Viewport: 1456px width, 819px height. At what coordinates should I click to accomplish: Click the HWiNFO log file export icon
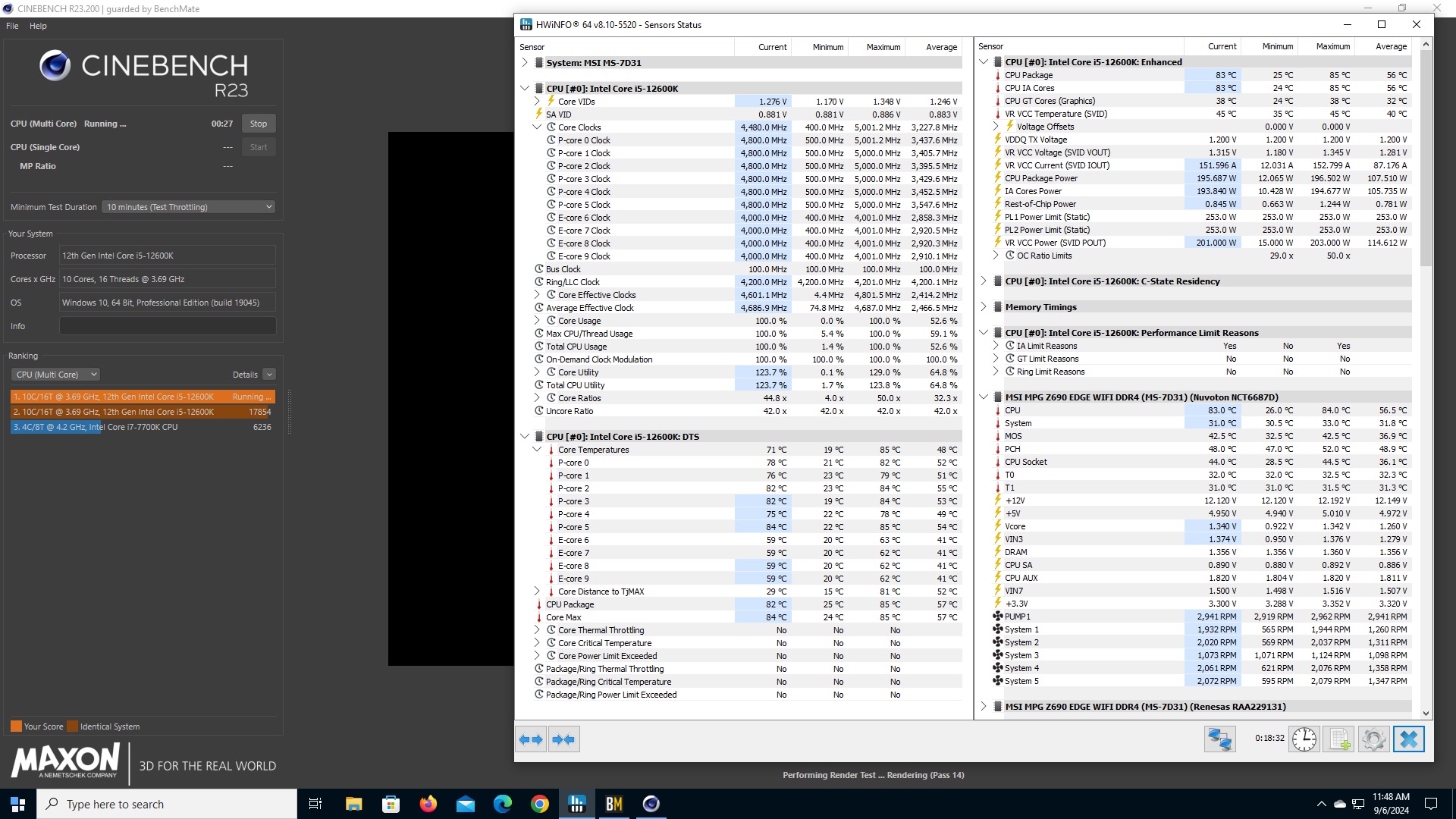(x=1338, y=739)
